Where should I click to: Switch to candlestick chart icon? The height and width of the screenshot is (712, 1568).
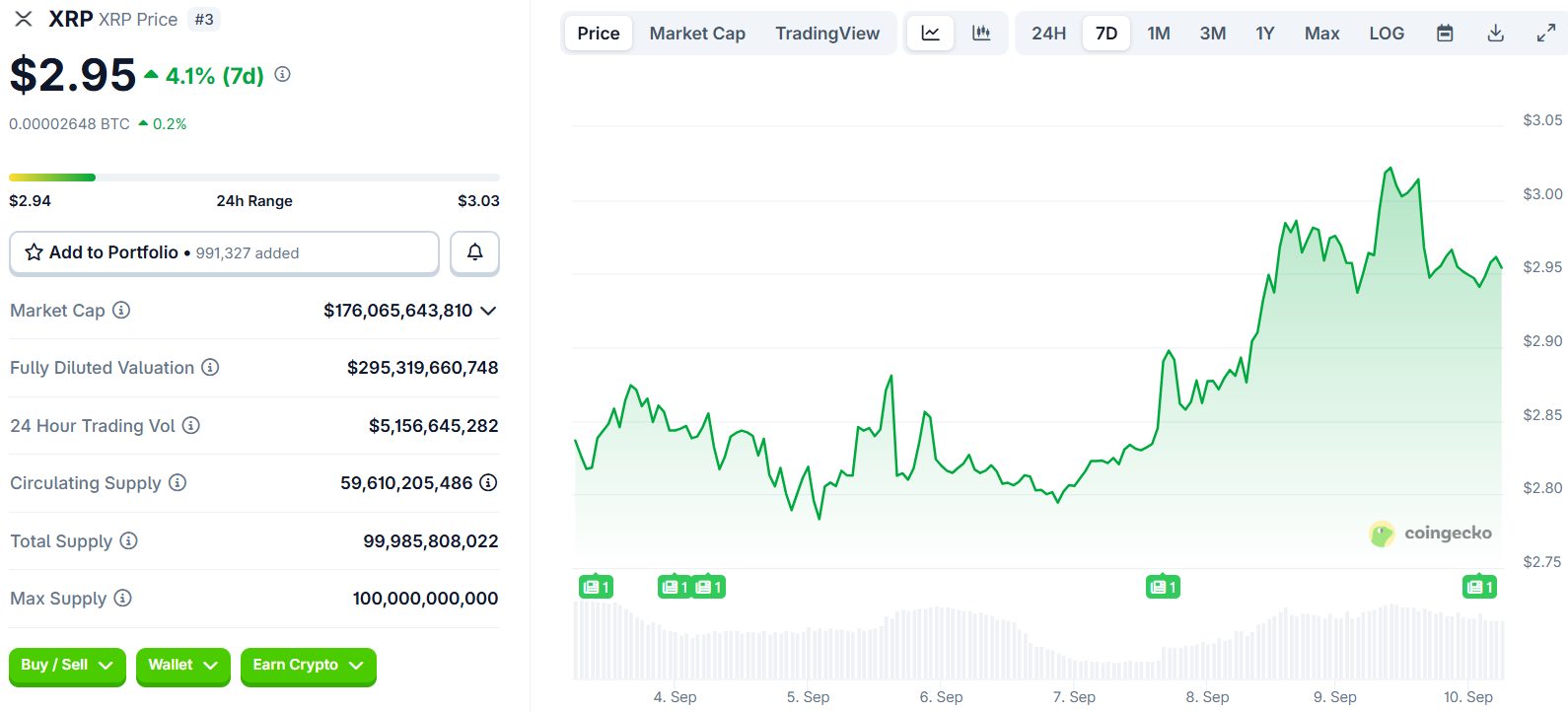[981, 34]
